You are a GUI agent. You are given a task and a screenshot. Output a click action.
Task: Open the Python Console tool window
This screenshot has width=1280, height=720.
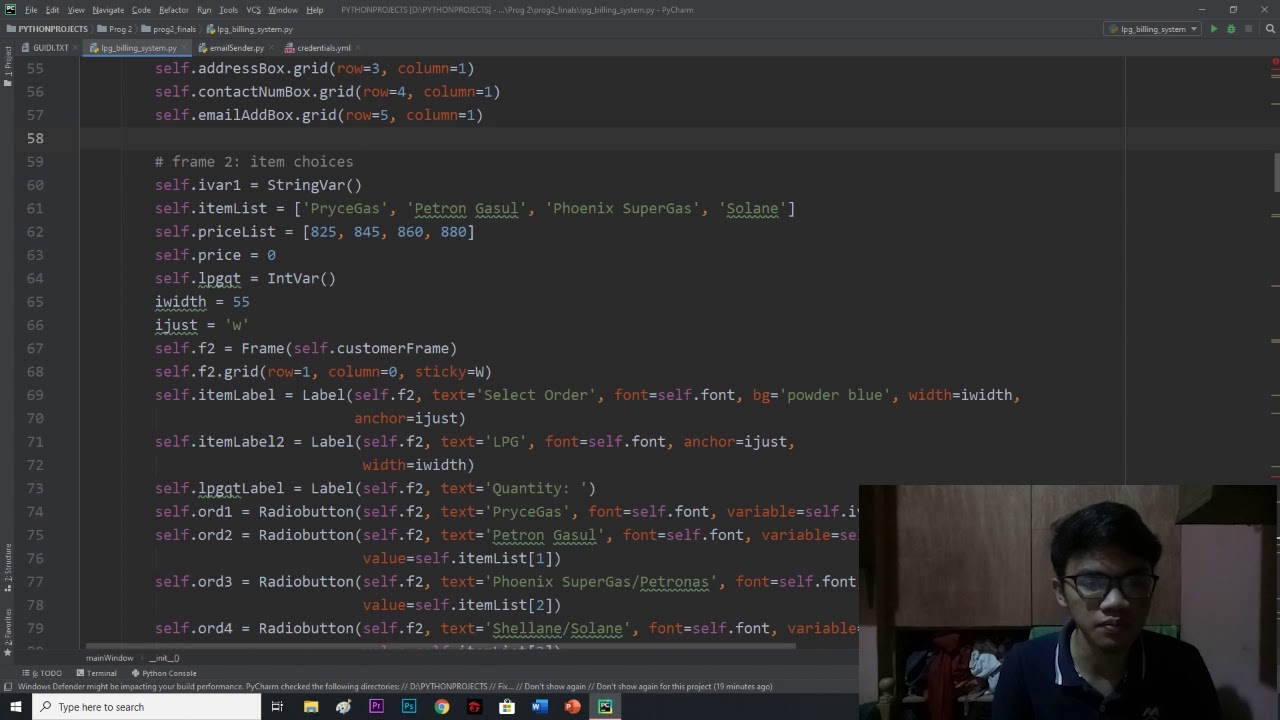[x=164, y=673]
